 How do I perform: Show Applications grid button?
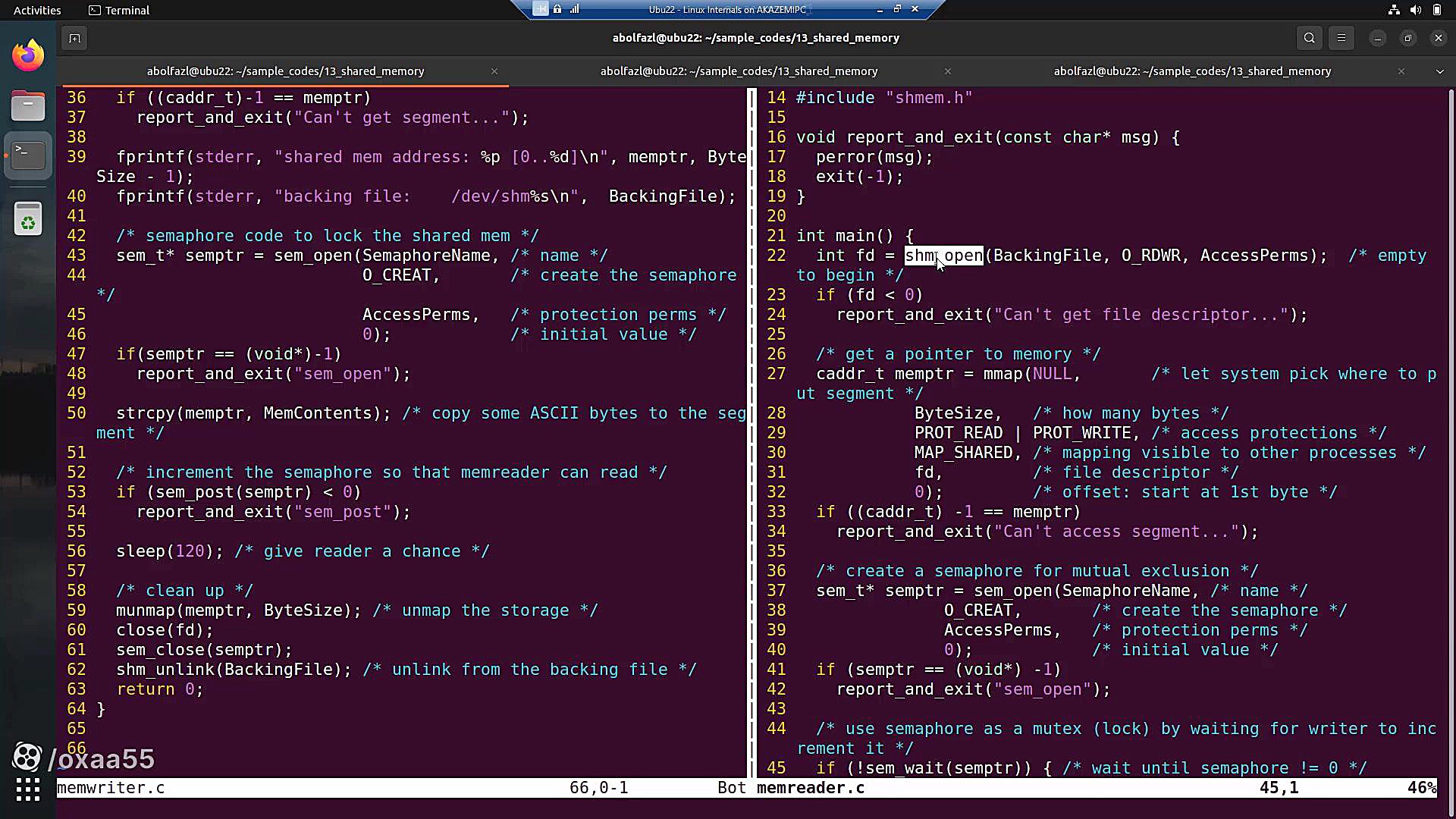click(28, 789)
